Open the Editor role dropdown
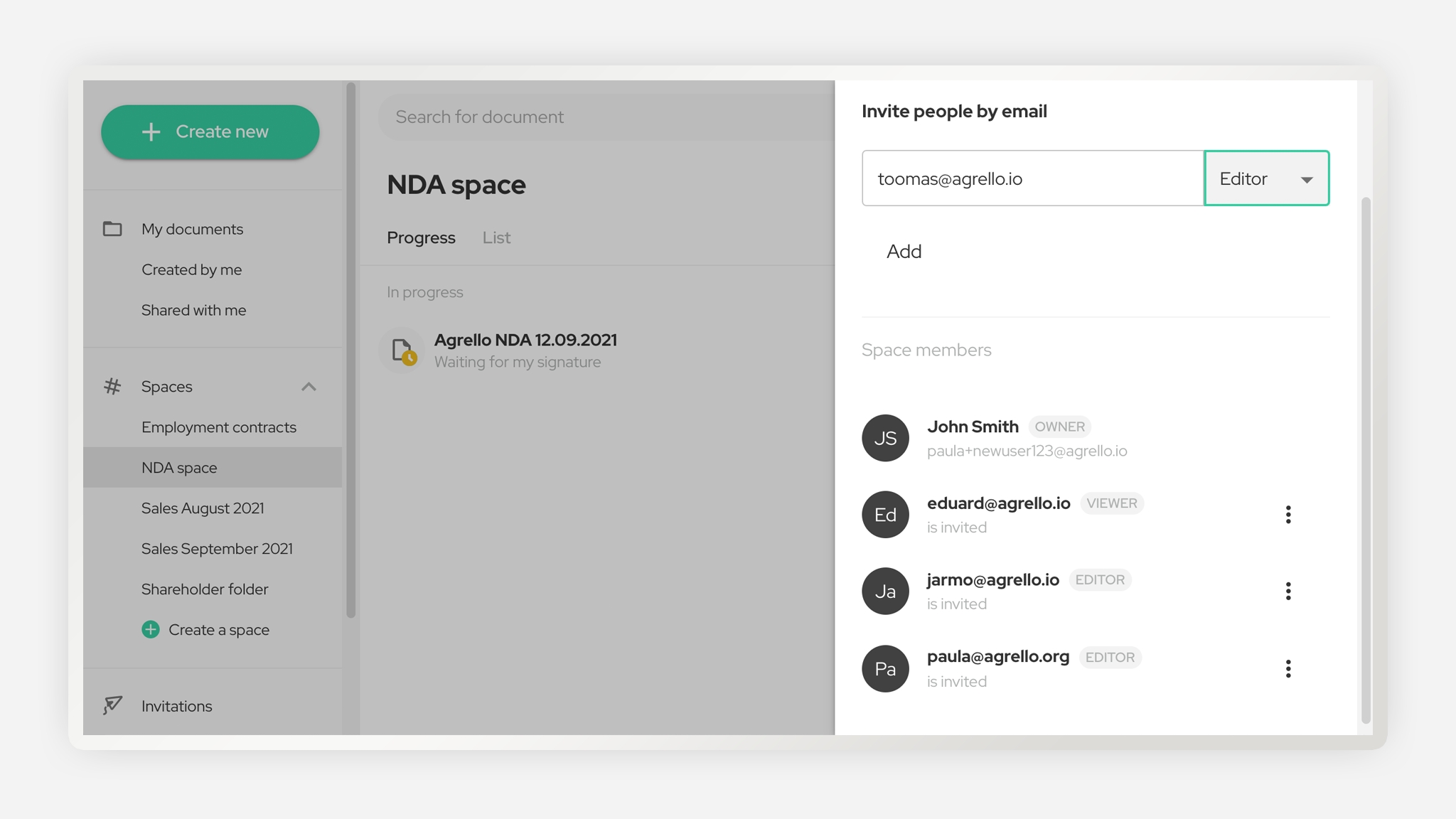1456x819 pixels. click(x=1266, y=178)
